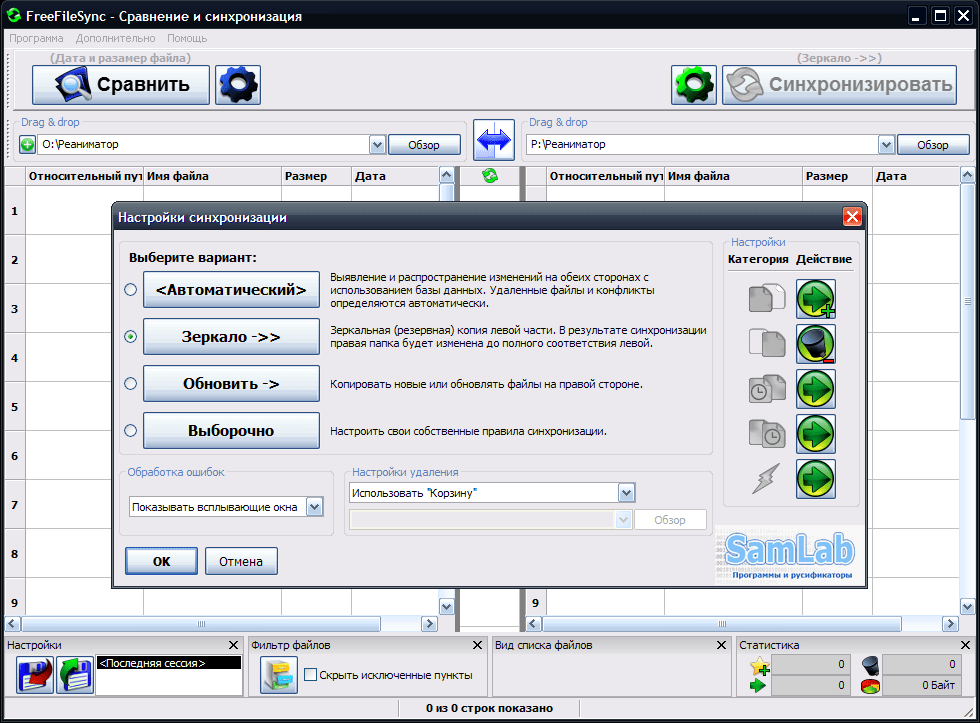Click the left grid's Размер column header
980x723 pixels.
coord(316,176)
